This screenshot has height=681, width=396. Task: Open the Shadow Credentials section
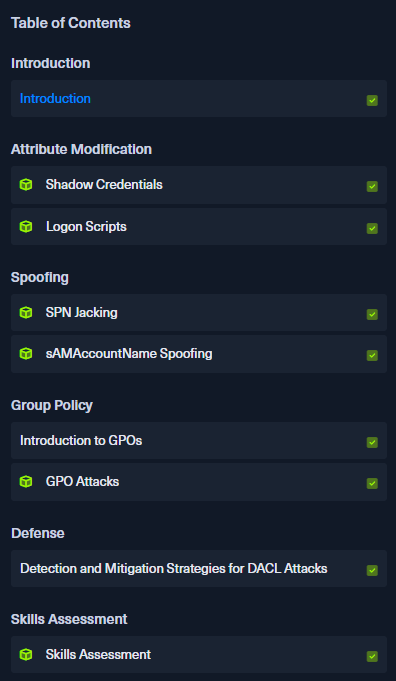coord(104,185)
